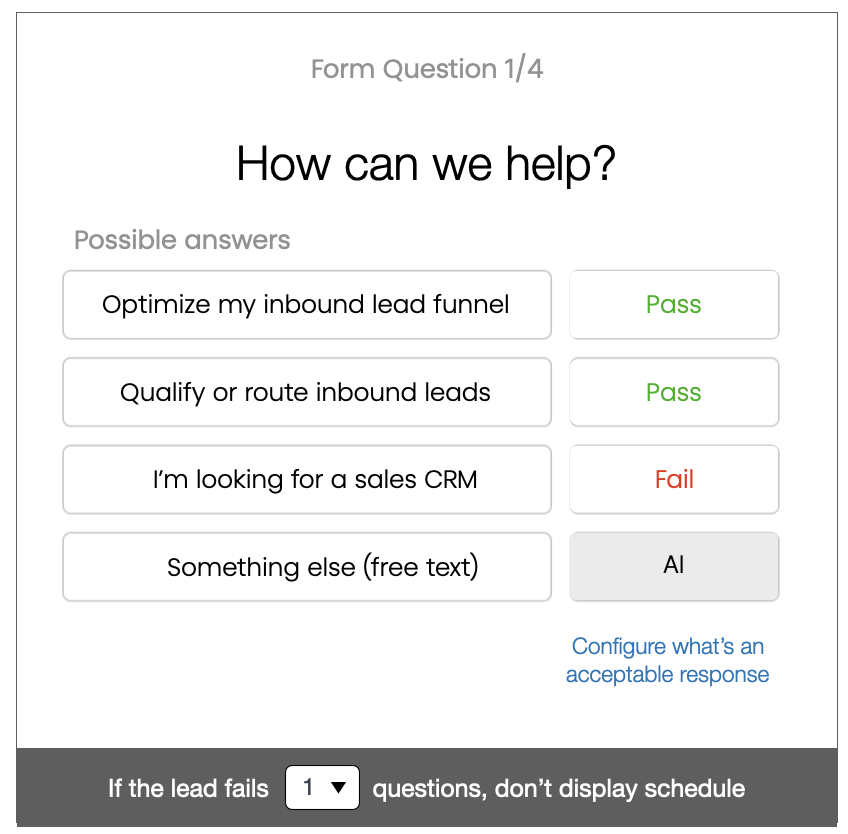
Task: Click the 'Form Question 1/4' step header
Action: (x=427, y=69)
